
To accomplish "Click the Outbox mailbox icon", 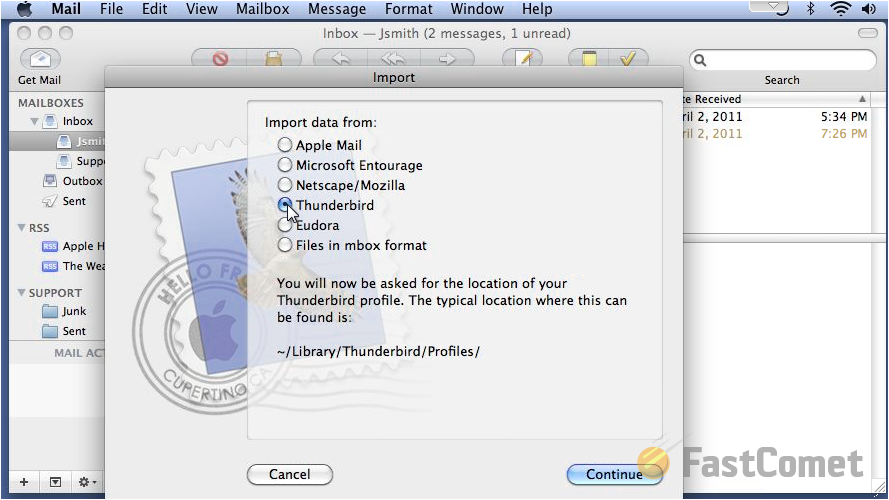I will (x=50, y=181).
